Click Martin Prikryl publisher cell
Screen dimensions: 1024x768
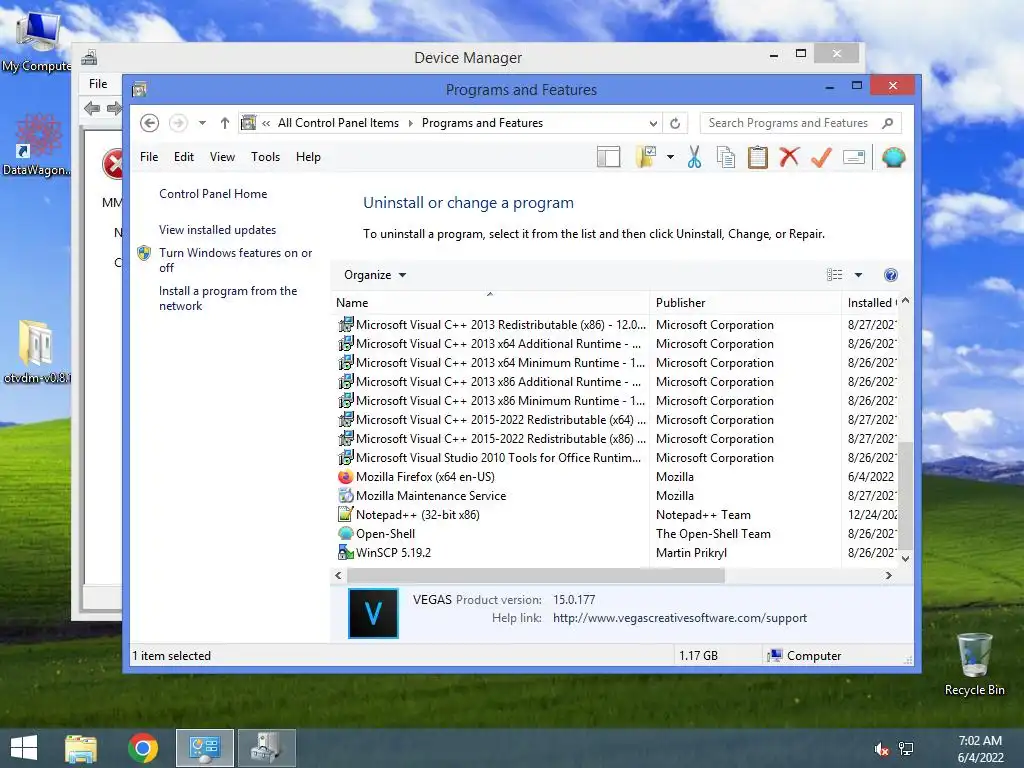tap(692, 552)
